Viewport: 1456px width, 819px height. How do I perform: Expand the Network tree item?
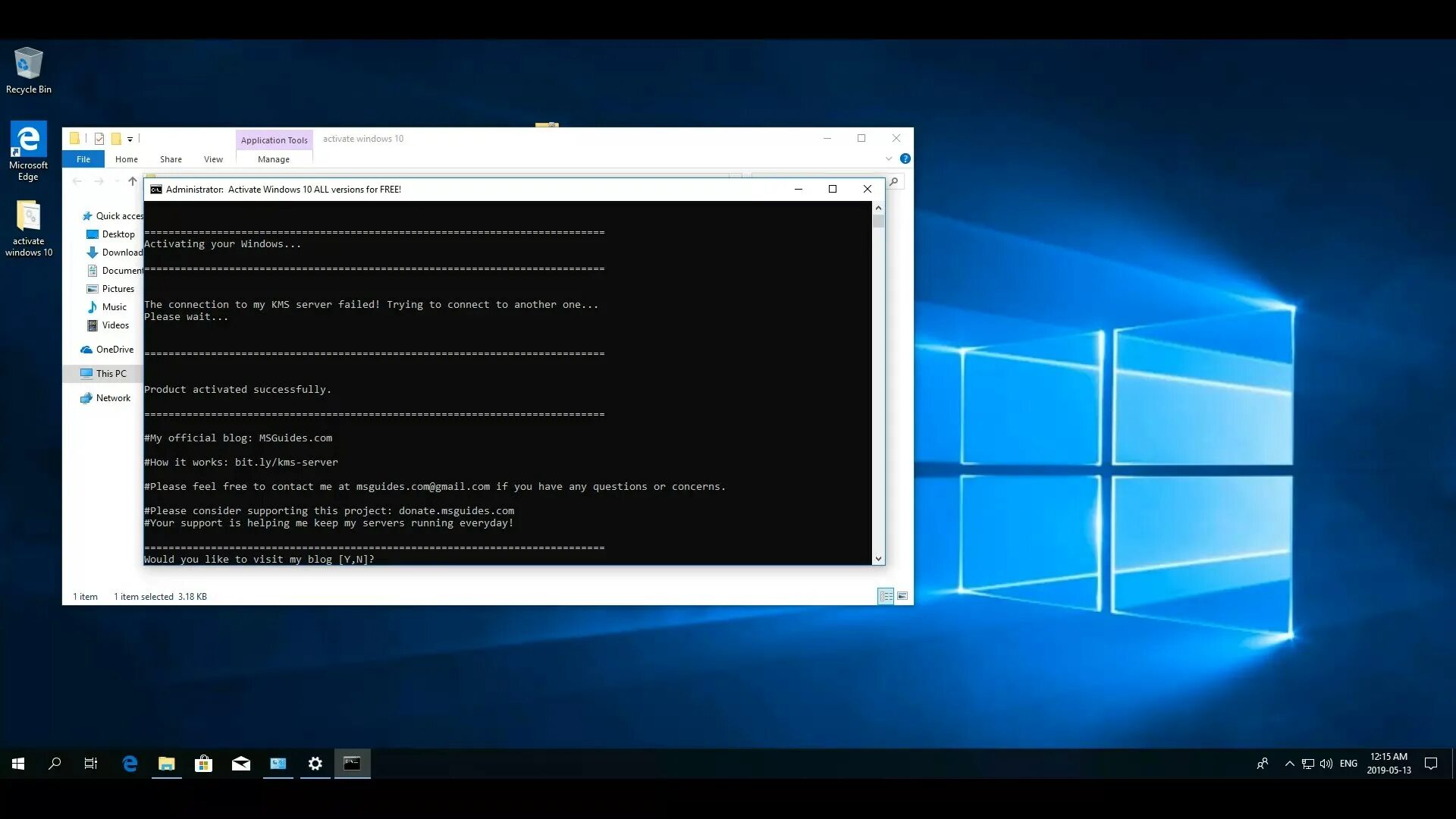pos(74,397)
